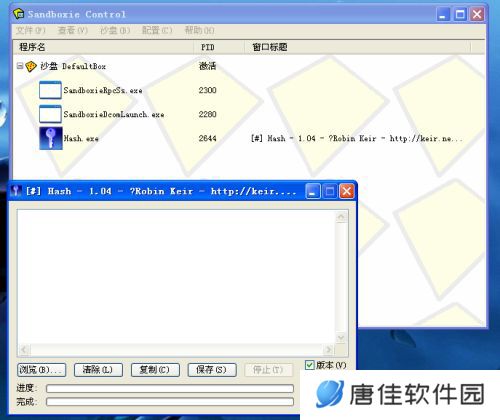Click the 完成 progress bar
Image resolution: width=500 pixels, height=420 pixels.
point(170,402)
